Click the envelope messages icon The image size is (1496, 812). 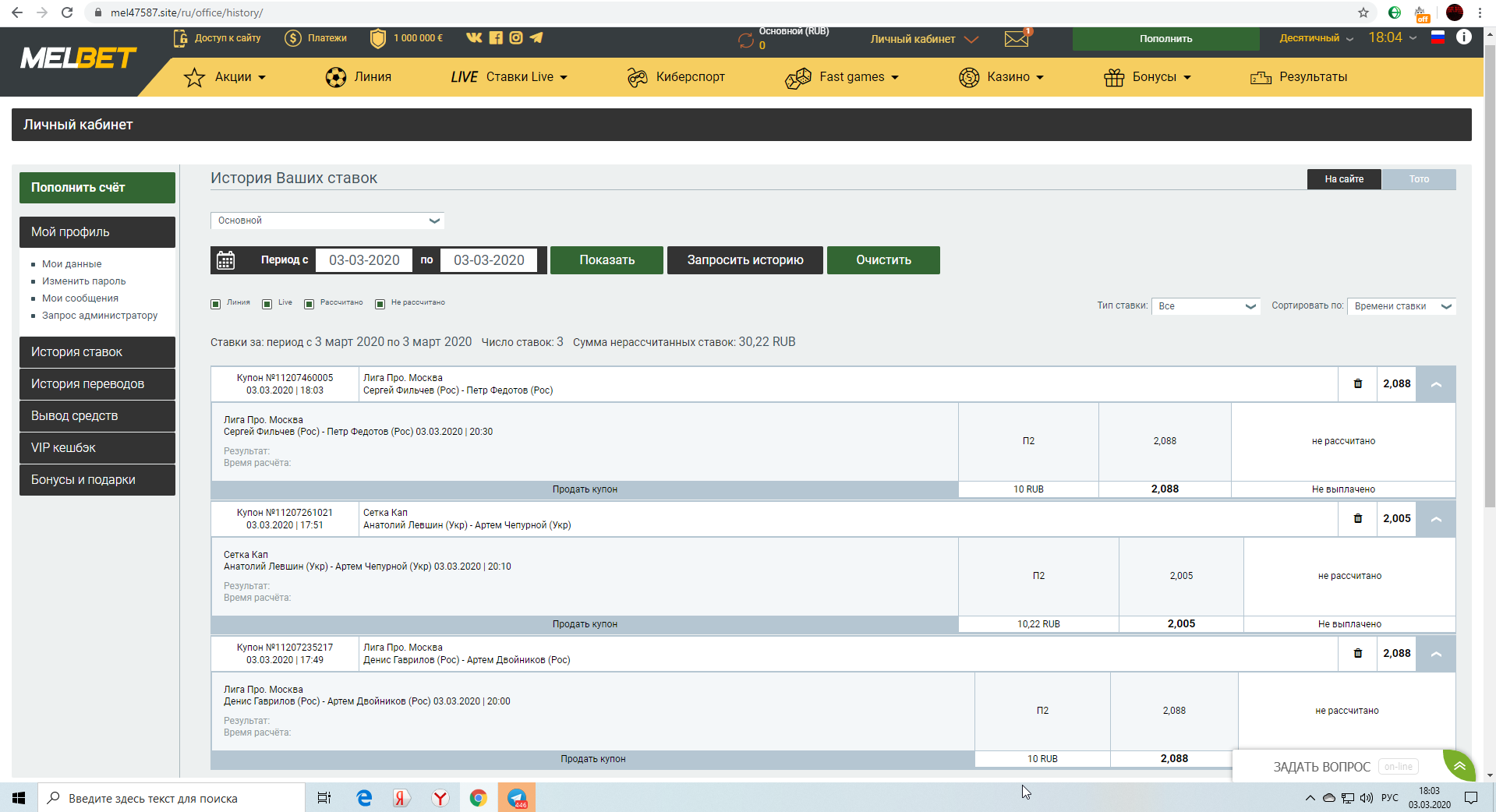[x=1017, y=38]
